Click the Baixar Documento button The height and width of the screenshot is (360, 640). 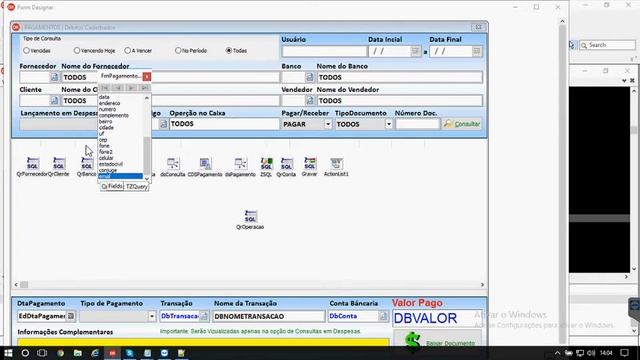click(438, 339)
